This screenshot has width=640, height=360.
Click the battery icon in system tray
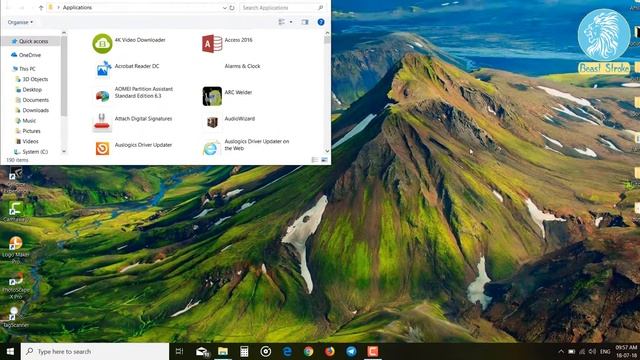tap(571, 351)
